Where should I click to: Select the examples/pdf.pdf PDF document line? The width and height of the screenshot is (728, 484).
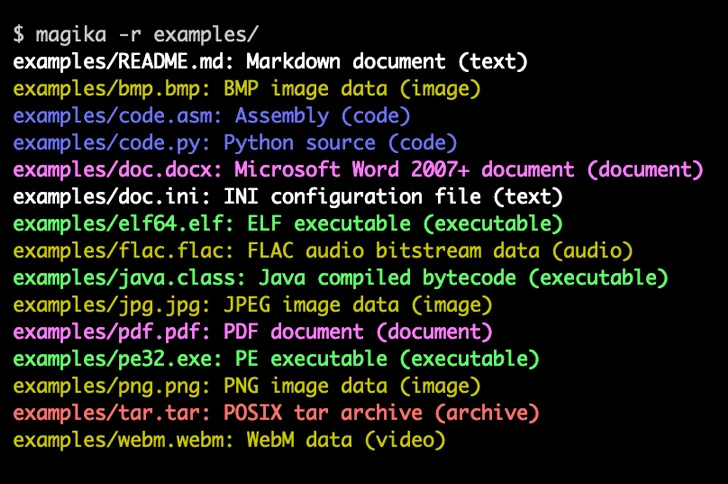(253, 332)
